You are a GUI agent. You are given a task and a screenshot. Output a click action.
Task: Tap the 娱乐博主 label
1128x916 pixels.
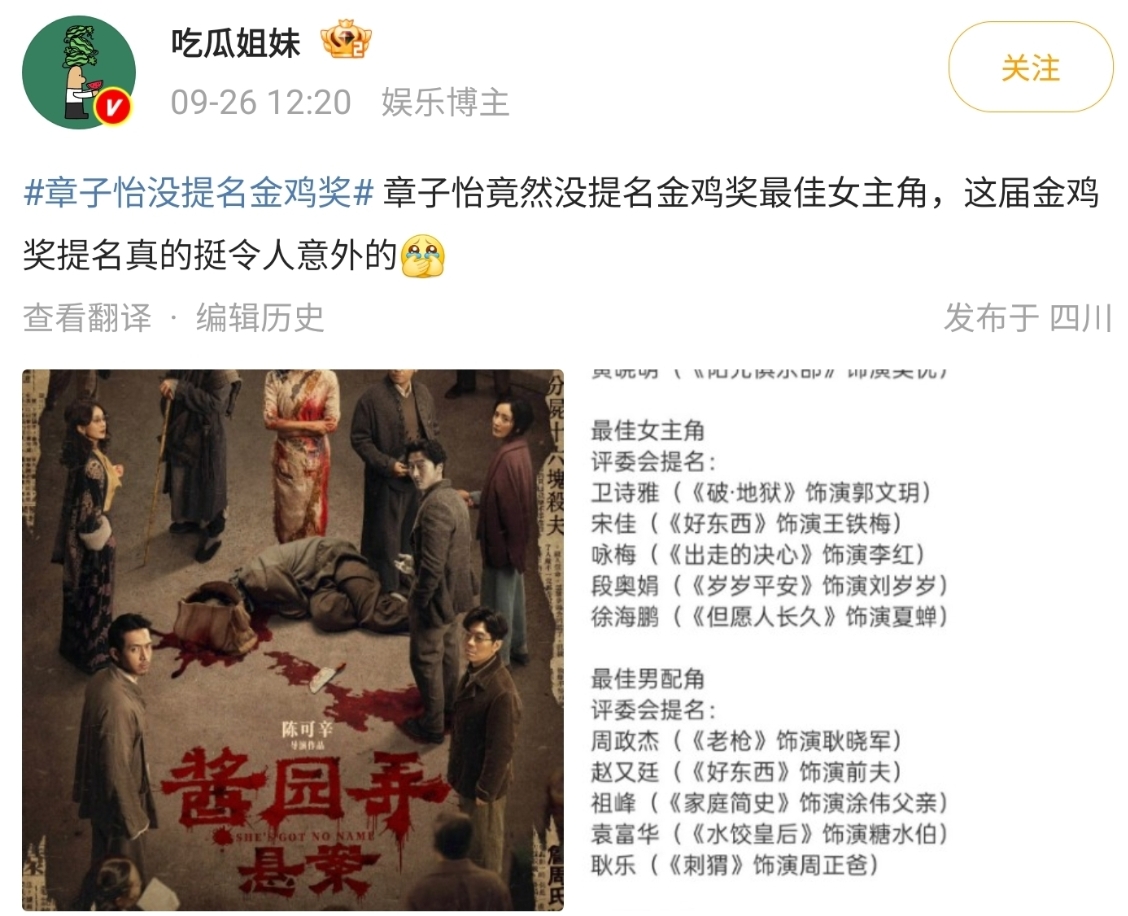(x=445, y=102)
